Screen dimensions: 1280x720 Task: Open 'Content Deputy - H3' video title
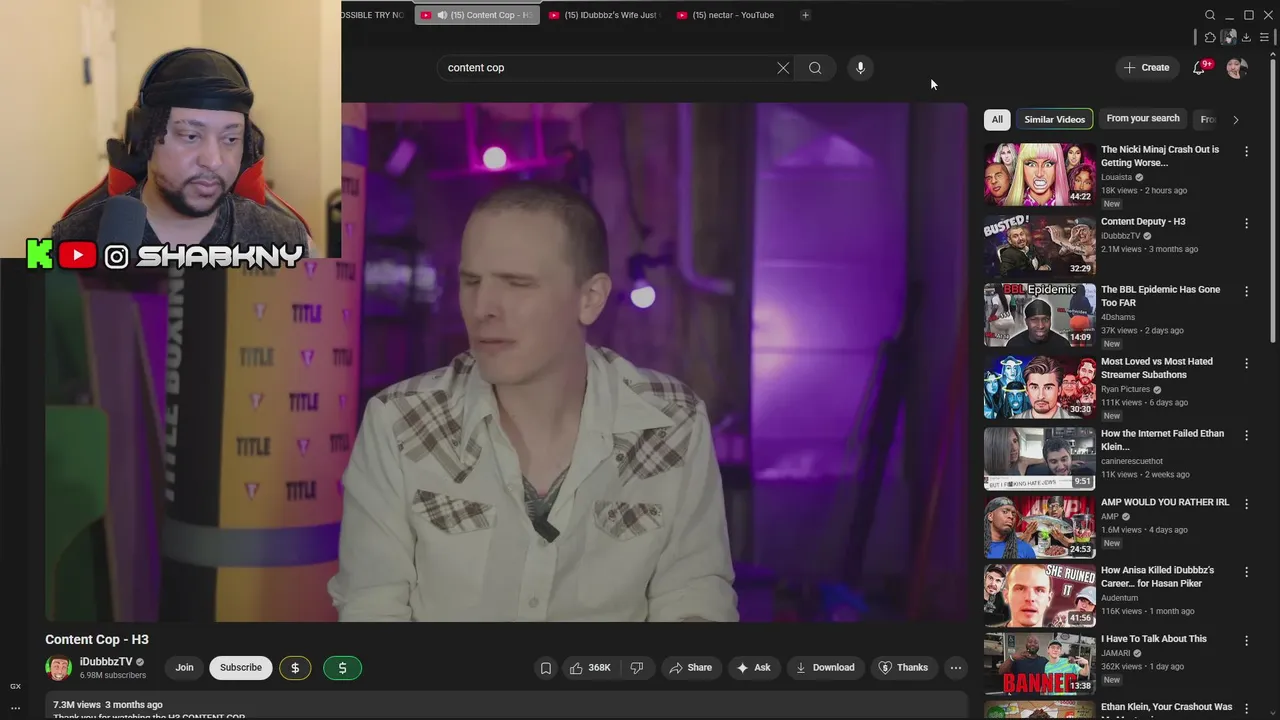tap(1143, 222)
